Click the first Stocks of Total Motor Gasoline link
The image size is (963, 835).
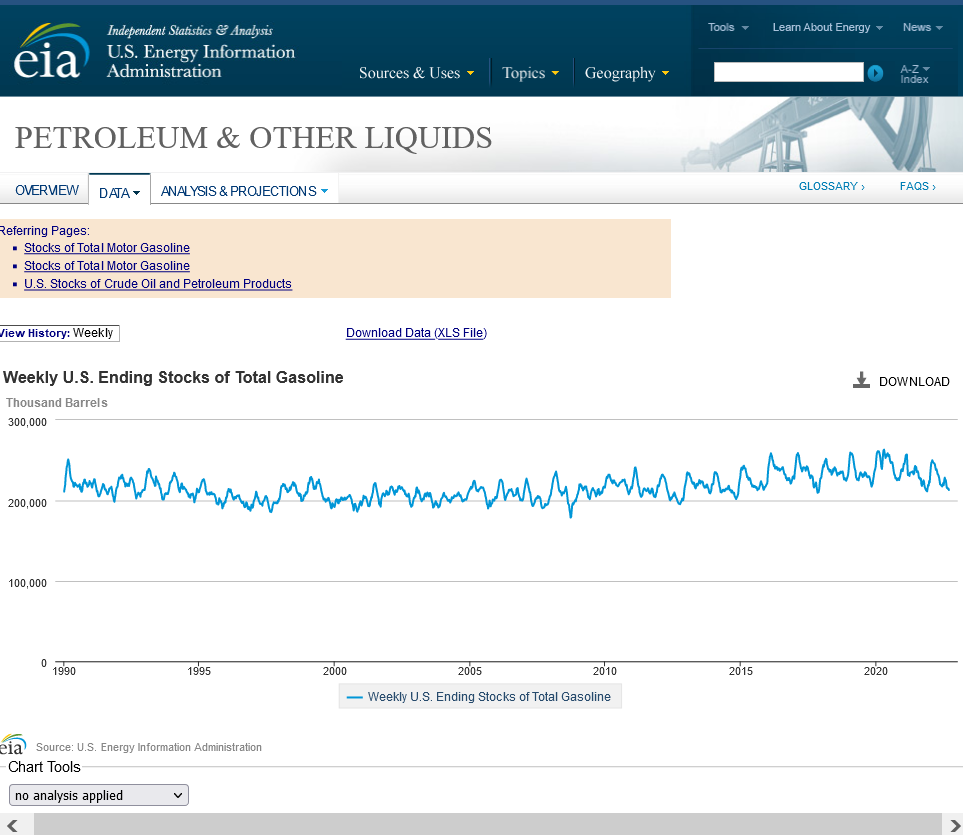pyautogui.click(x=107, y=247)
